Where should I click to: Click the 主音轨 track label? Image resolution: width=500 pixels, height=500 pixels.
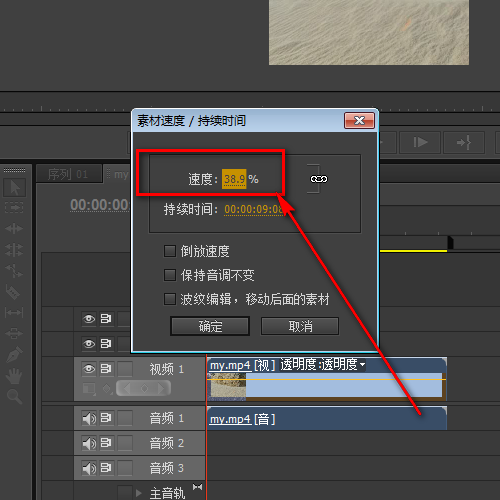(167, 493)
